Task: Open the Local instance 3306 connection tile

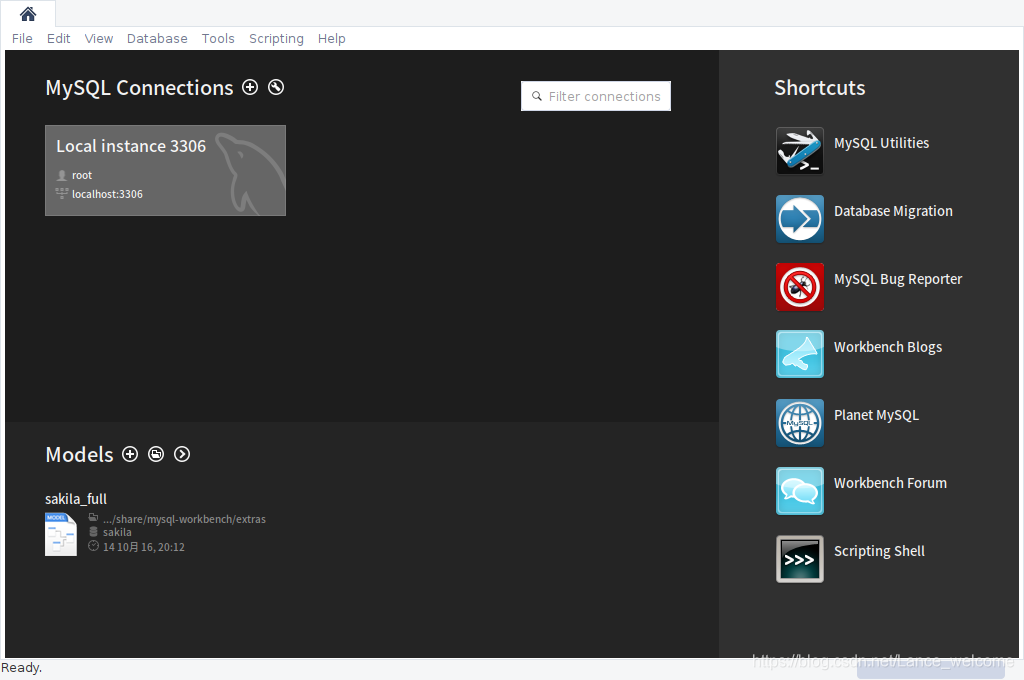Action: pos(165,170)
